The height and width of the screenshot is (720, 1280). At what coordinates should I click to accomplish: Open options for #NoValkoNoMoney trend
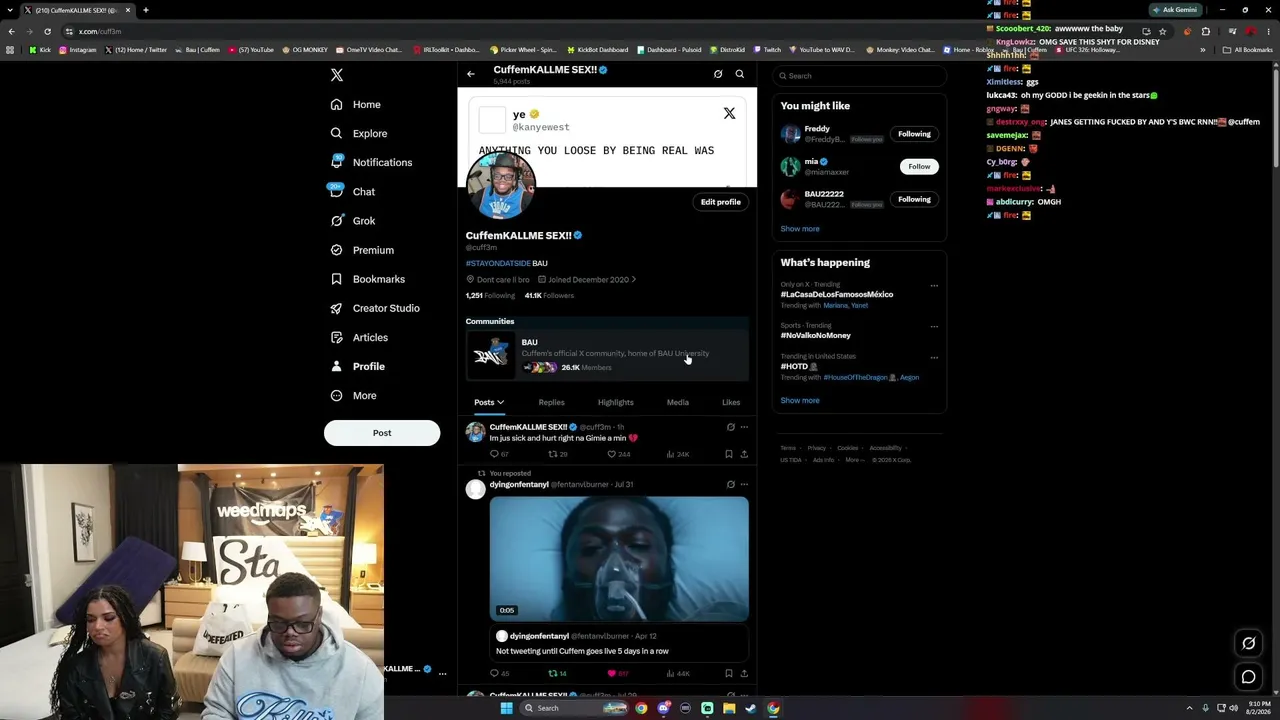click(x=934, y=326)
